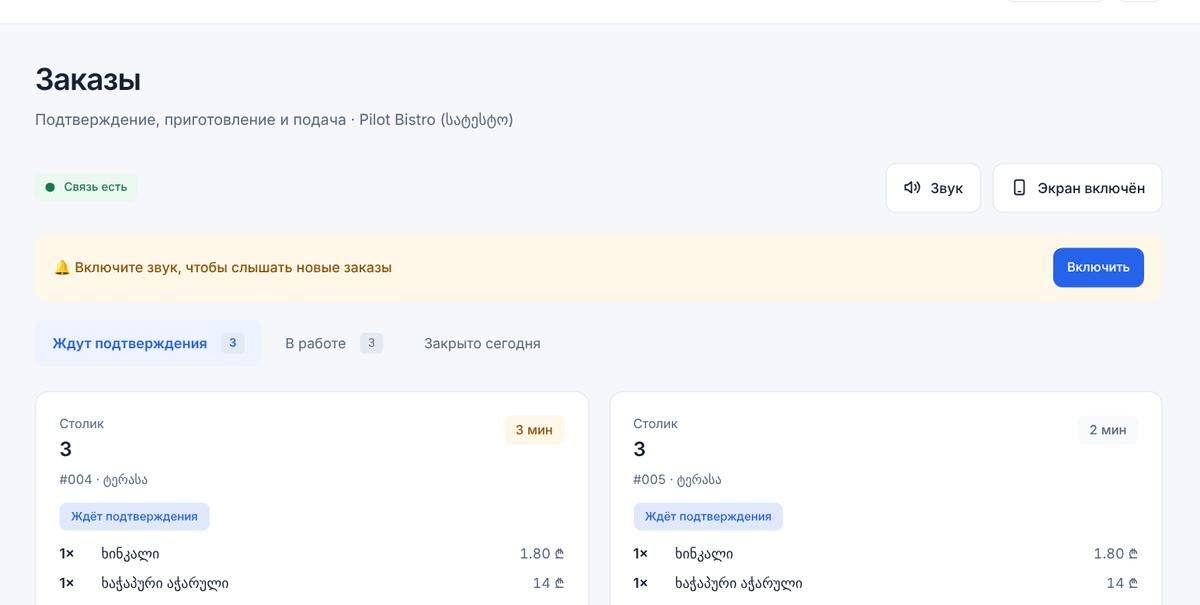This screenshot has height=605, width=1200.
Task: Switch to the В работе tab
Action: [334, 343]
